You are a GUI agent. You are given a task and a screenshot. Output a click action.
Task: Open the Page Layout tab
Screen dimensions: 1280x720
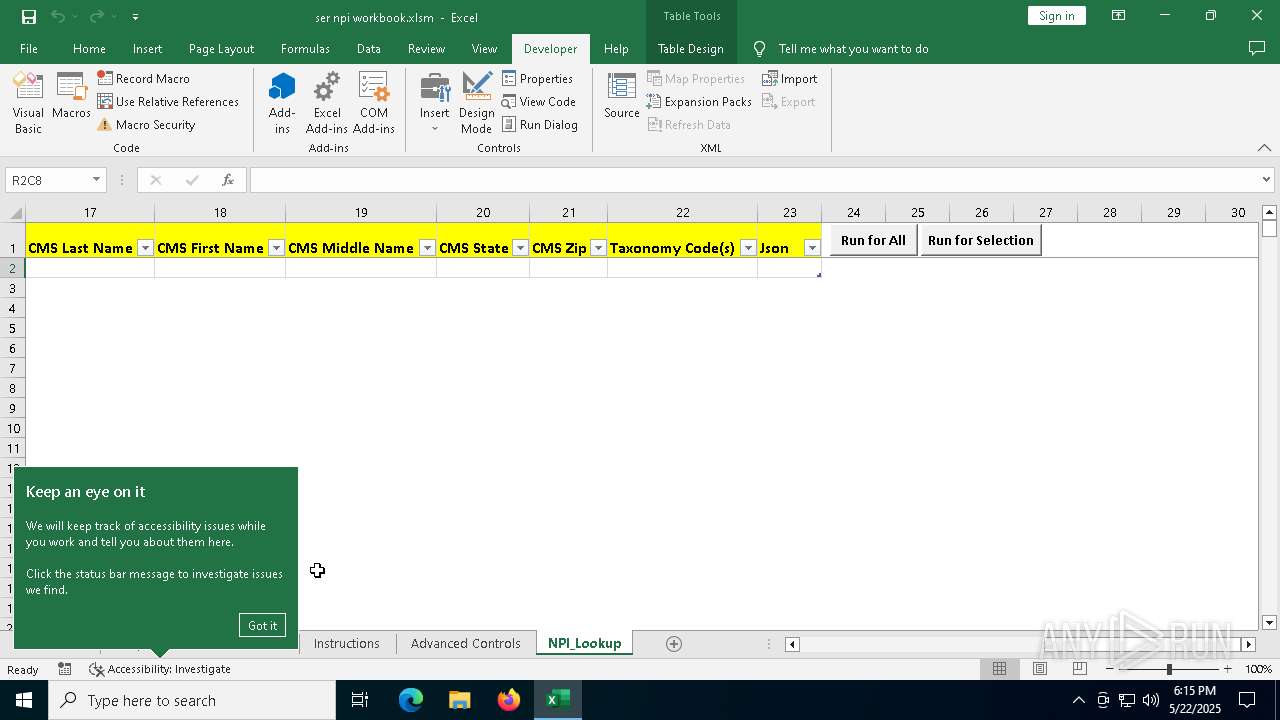[x=221, y=48]
